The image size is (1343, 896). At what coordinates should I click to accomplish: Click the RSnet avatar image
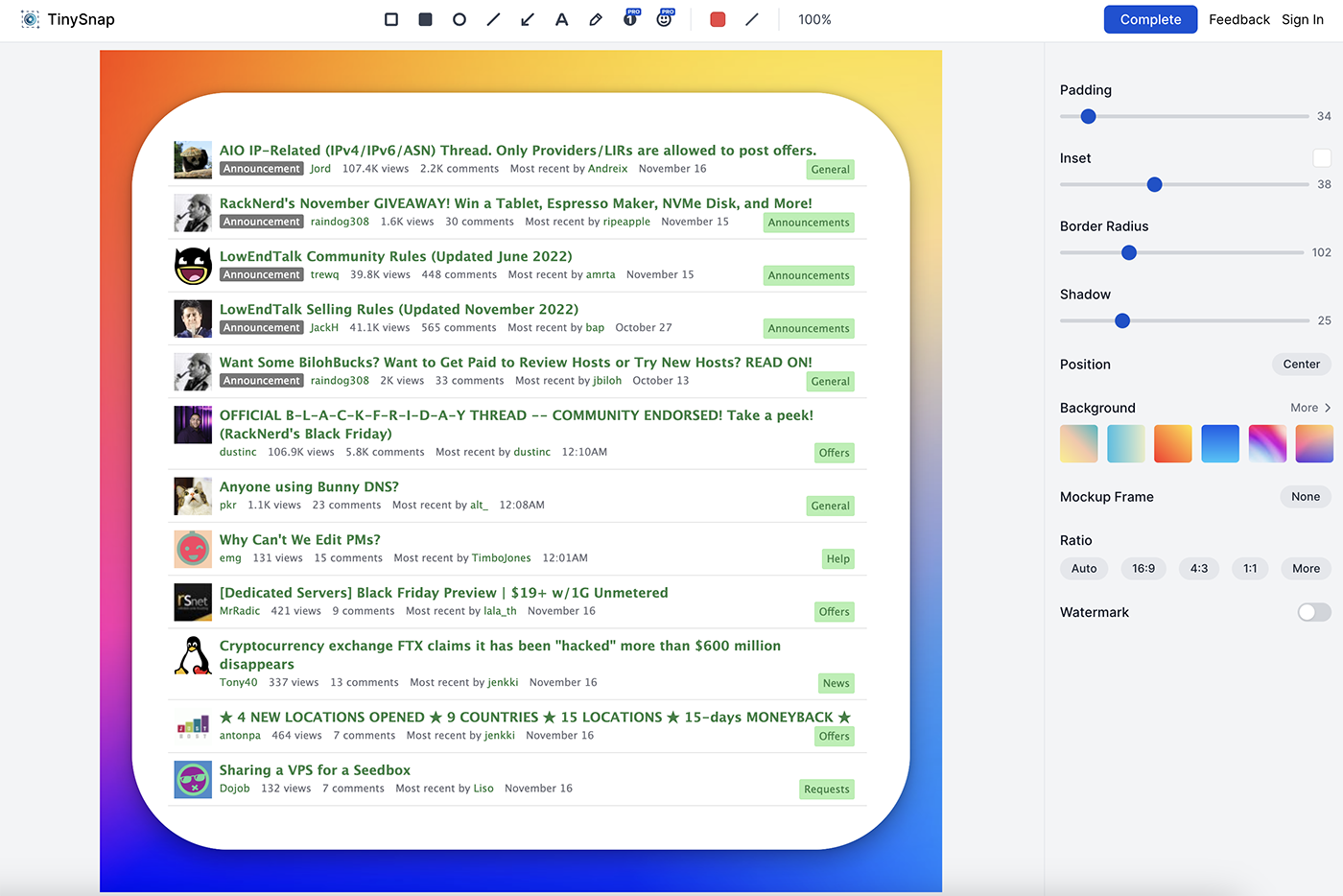[x=193, y=601]
